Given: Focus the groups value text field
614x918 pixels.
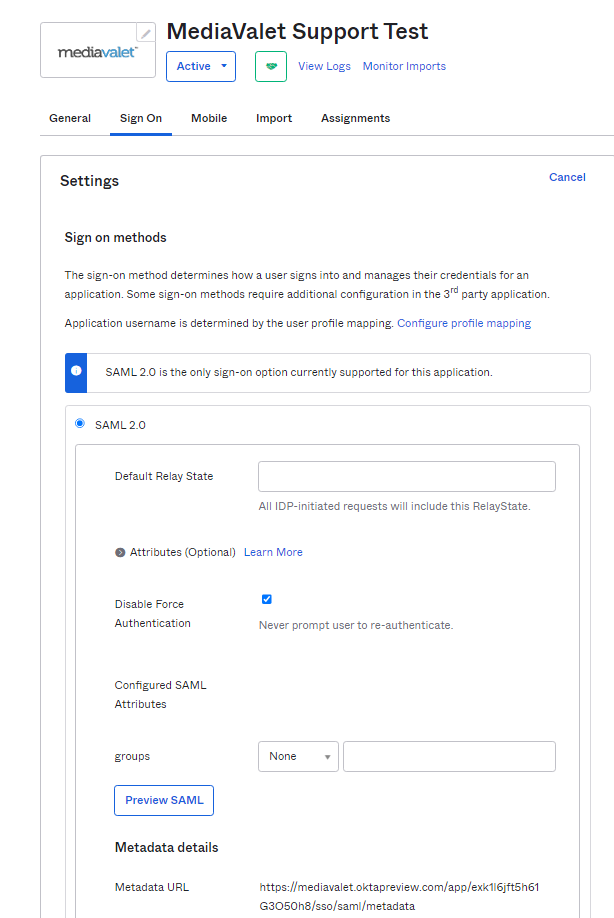Looking at the screenshot, I should click(x=450, y=756).
